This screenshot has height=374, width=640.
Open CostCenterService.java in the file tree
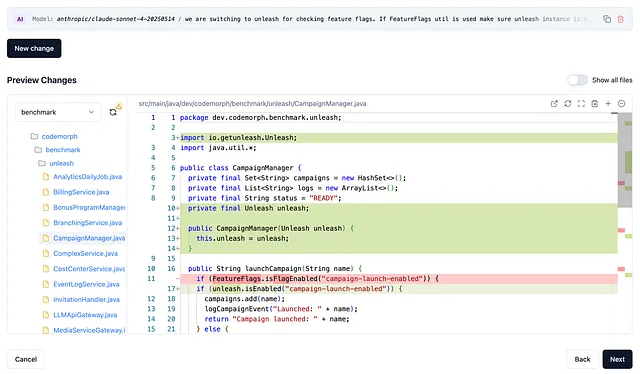(89, 269)
